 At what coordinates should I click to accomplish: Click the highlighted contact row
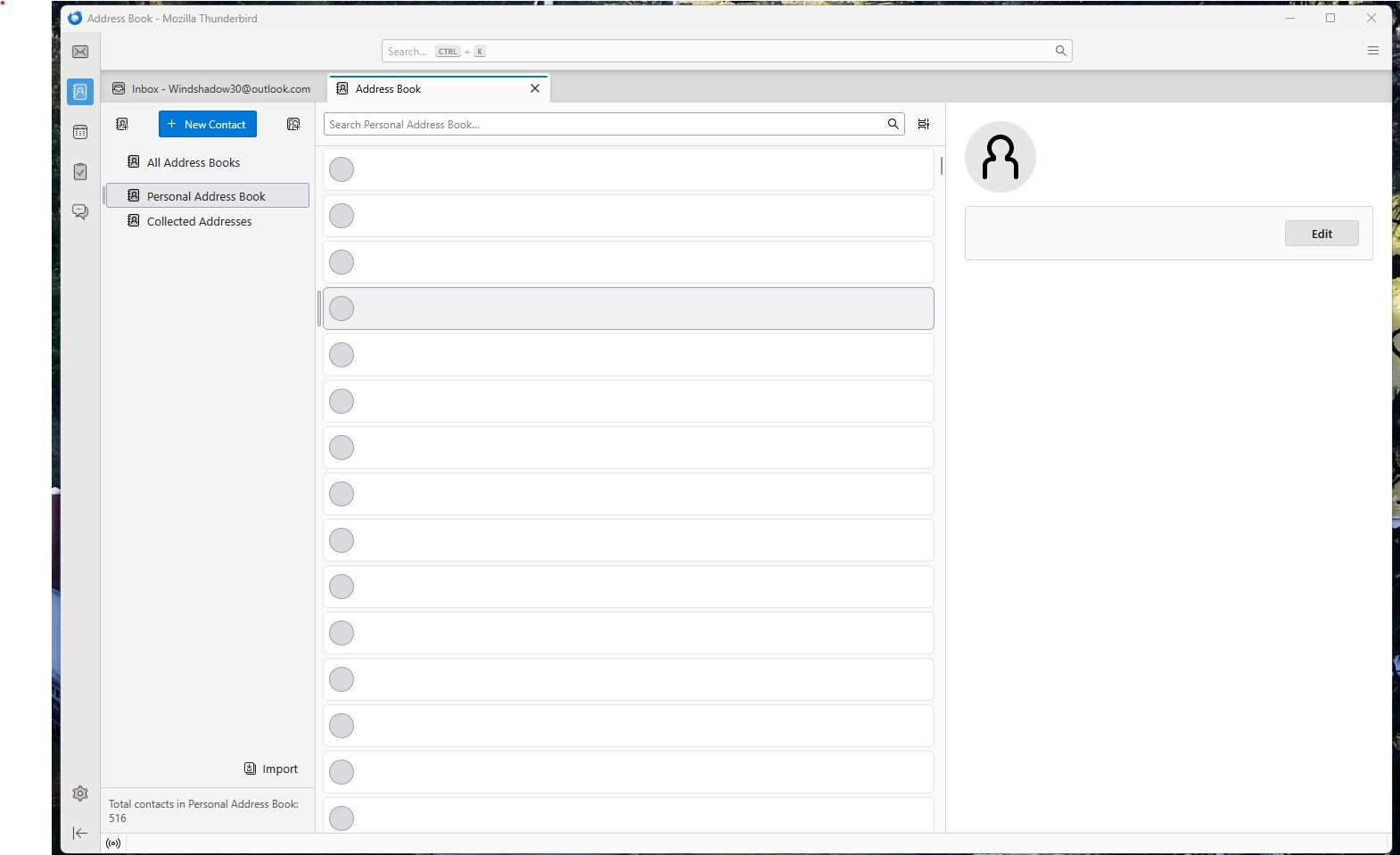point(629,308)
